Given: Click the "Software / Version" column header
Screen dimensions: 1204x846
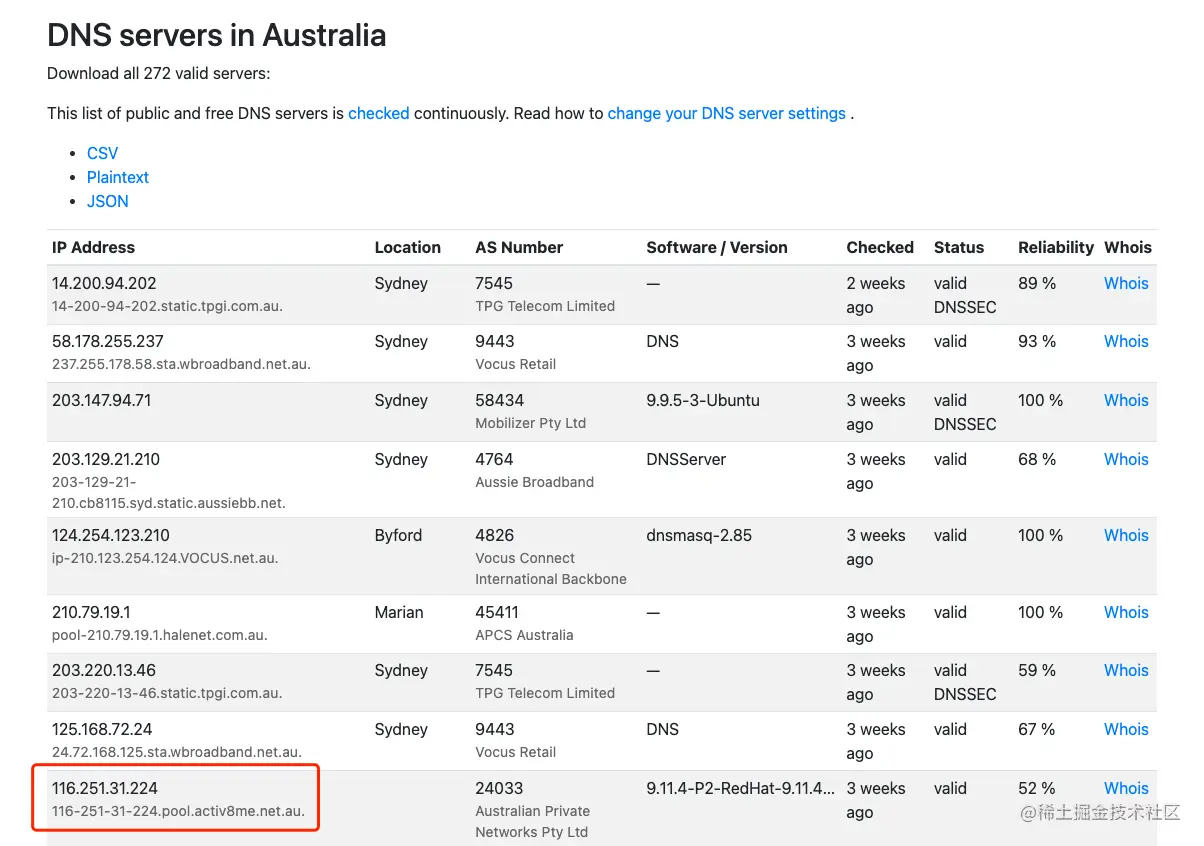Looking at the screenshot, I should [x=717, y=247].
